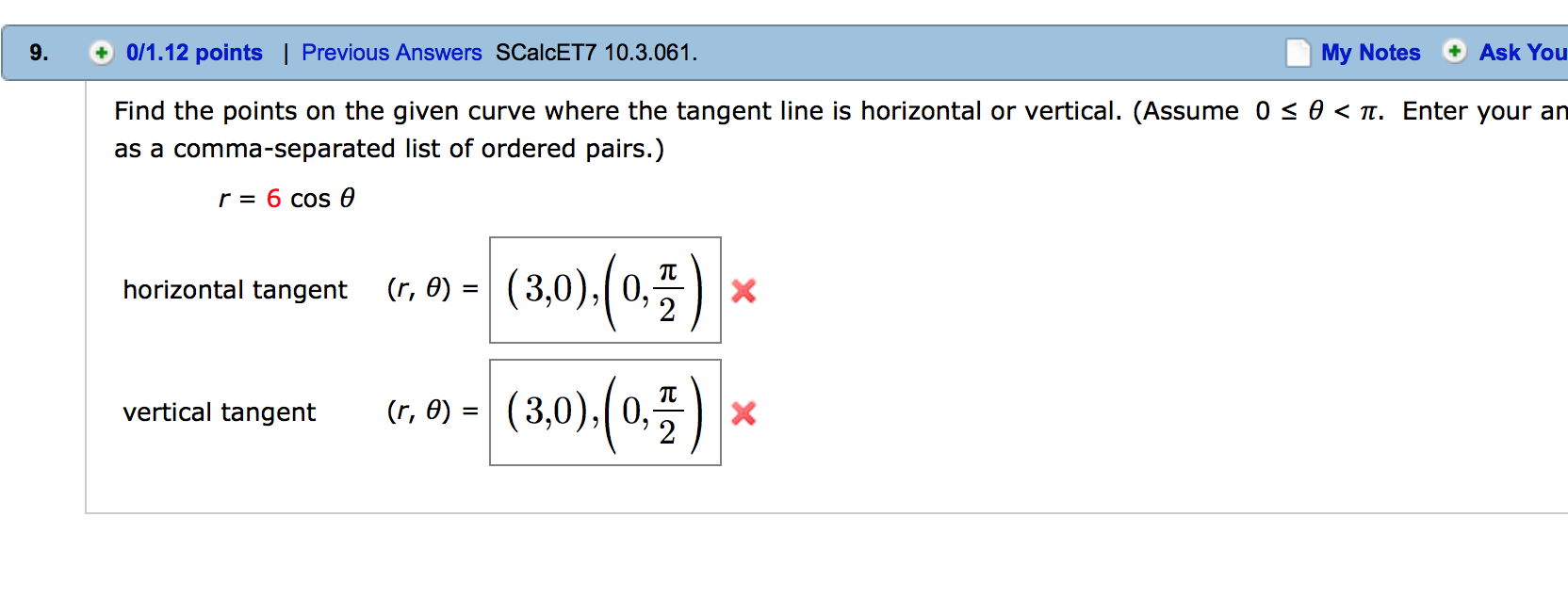Select the vertical tangent answer box

605,412
